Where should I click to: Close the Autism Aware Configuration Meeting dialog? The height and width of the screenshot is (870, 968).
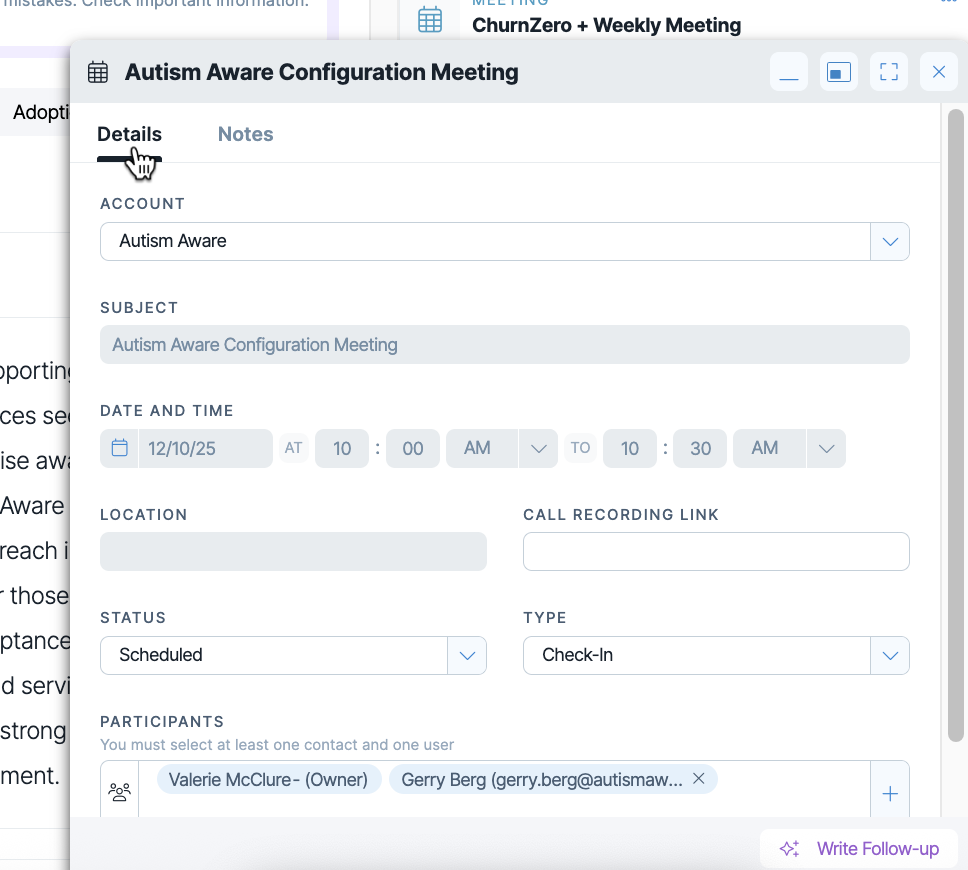click(x=939, y=72)
